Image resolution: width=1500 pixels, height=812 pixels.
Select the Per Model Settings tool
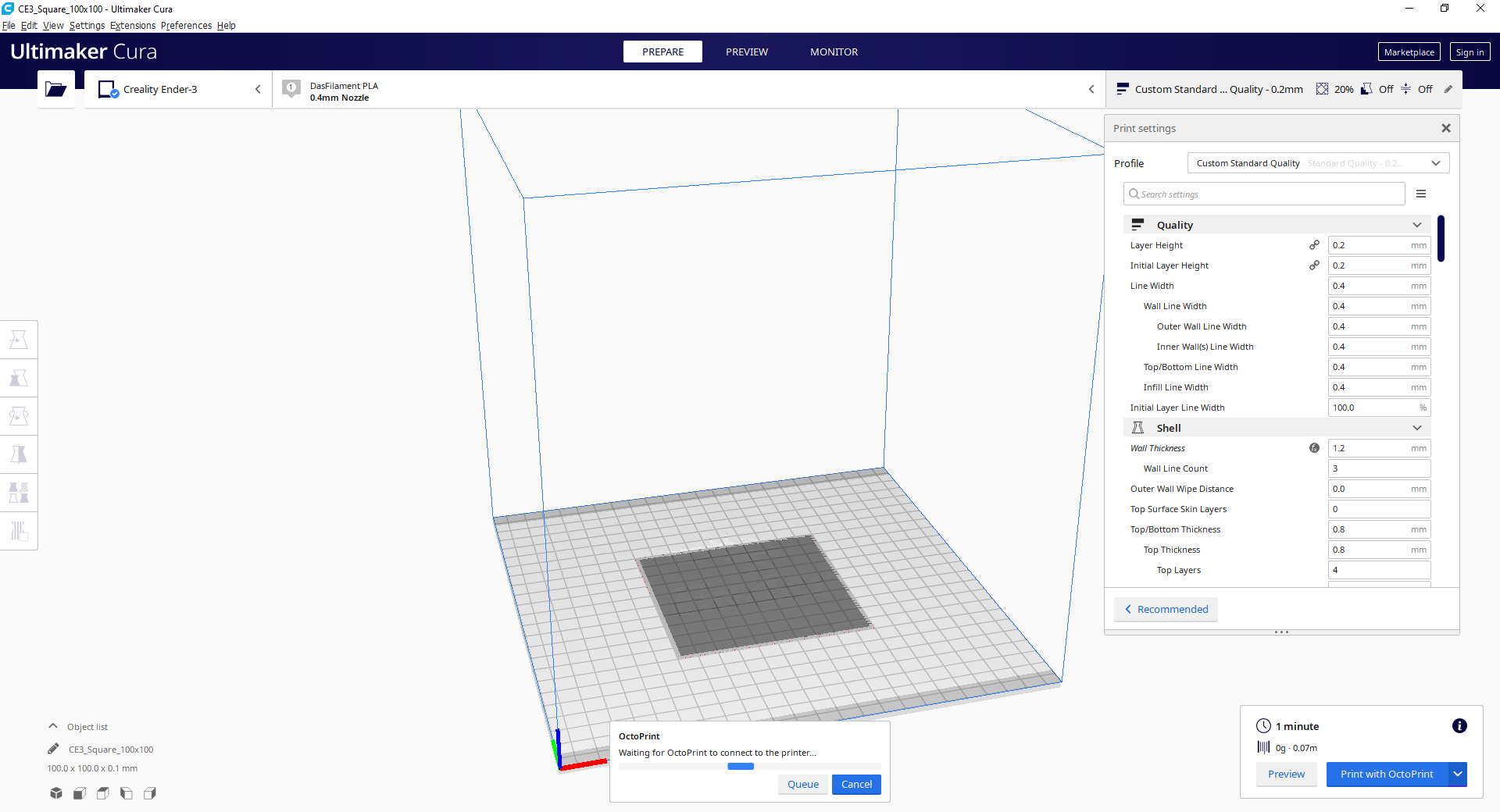click(x=19, y=493)
